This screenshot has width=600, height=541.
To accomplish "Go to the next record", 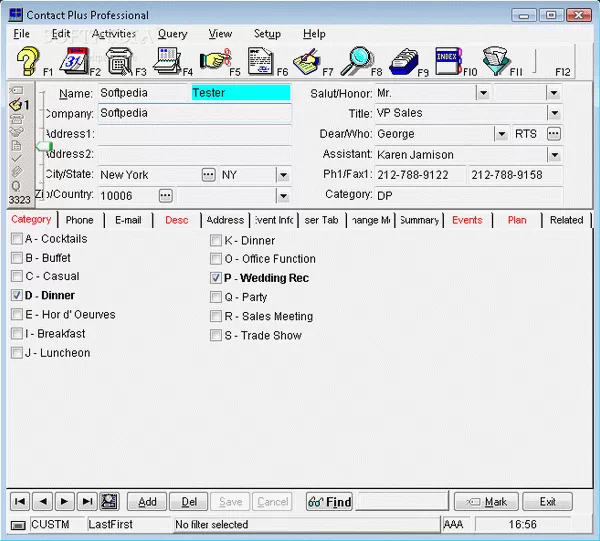I will pos(64,502).
